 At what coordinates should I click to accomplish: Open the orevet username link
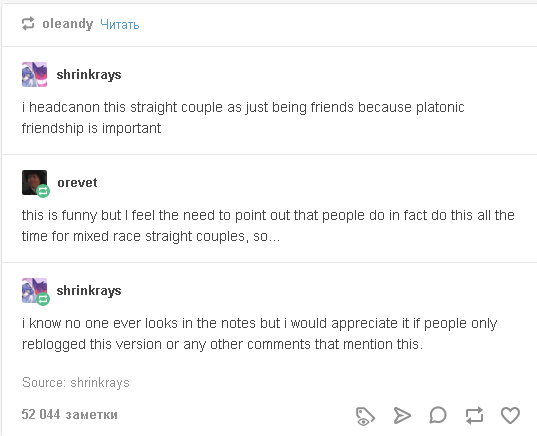[x=77, y=183]
